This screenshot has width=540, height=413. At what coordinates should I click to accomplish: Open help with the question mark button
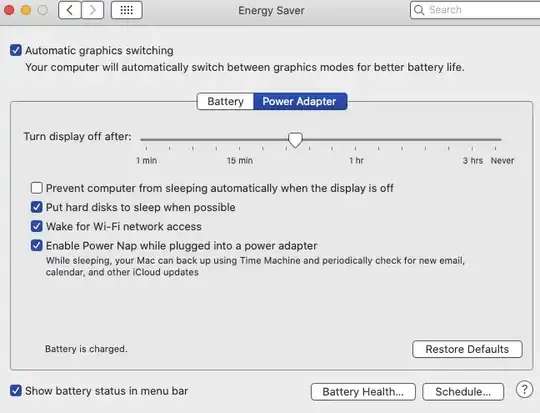(x=524, y=390)
